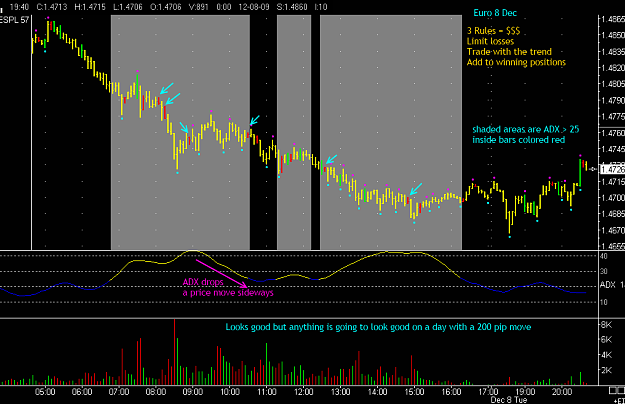Screen dimensions: 625x404
Task: Click the S:1.4860 readout
Action: 292,7
